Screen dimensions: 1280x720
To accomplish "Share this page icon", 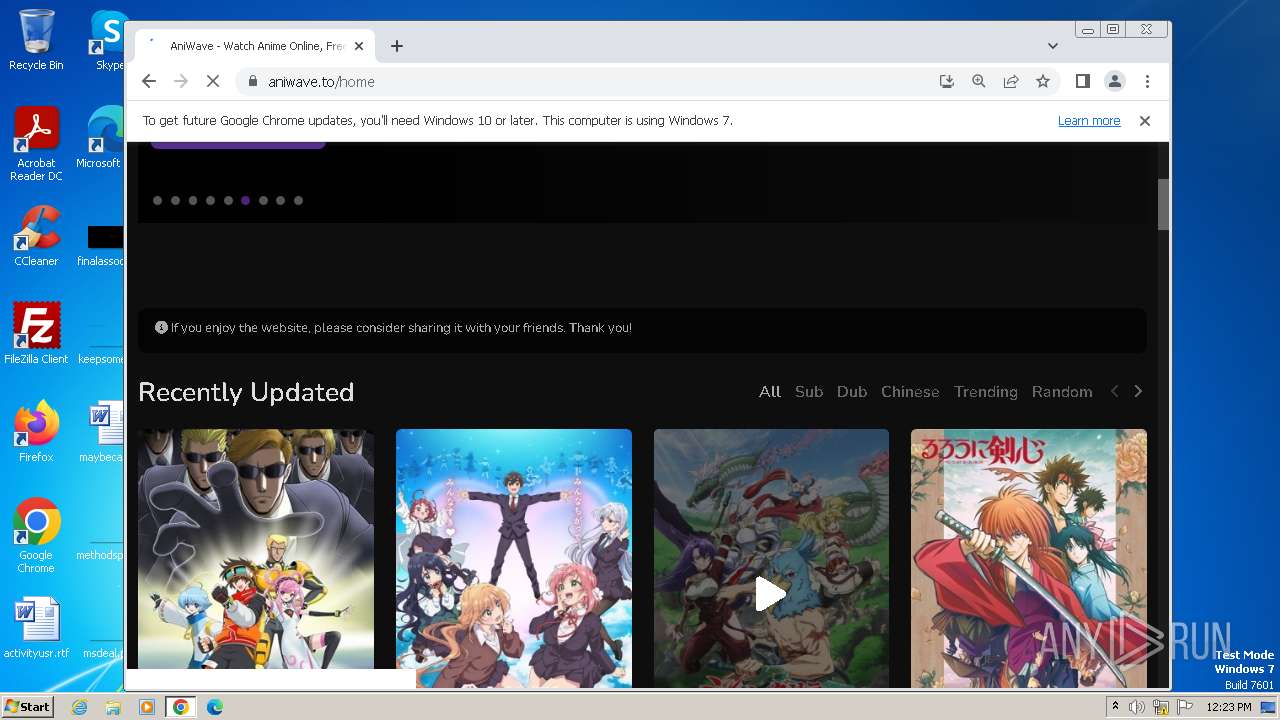I will 1011,82.
